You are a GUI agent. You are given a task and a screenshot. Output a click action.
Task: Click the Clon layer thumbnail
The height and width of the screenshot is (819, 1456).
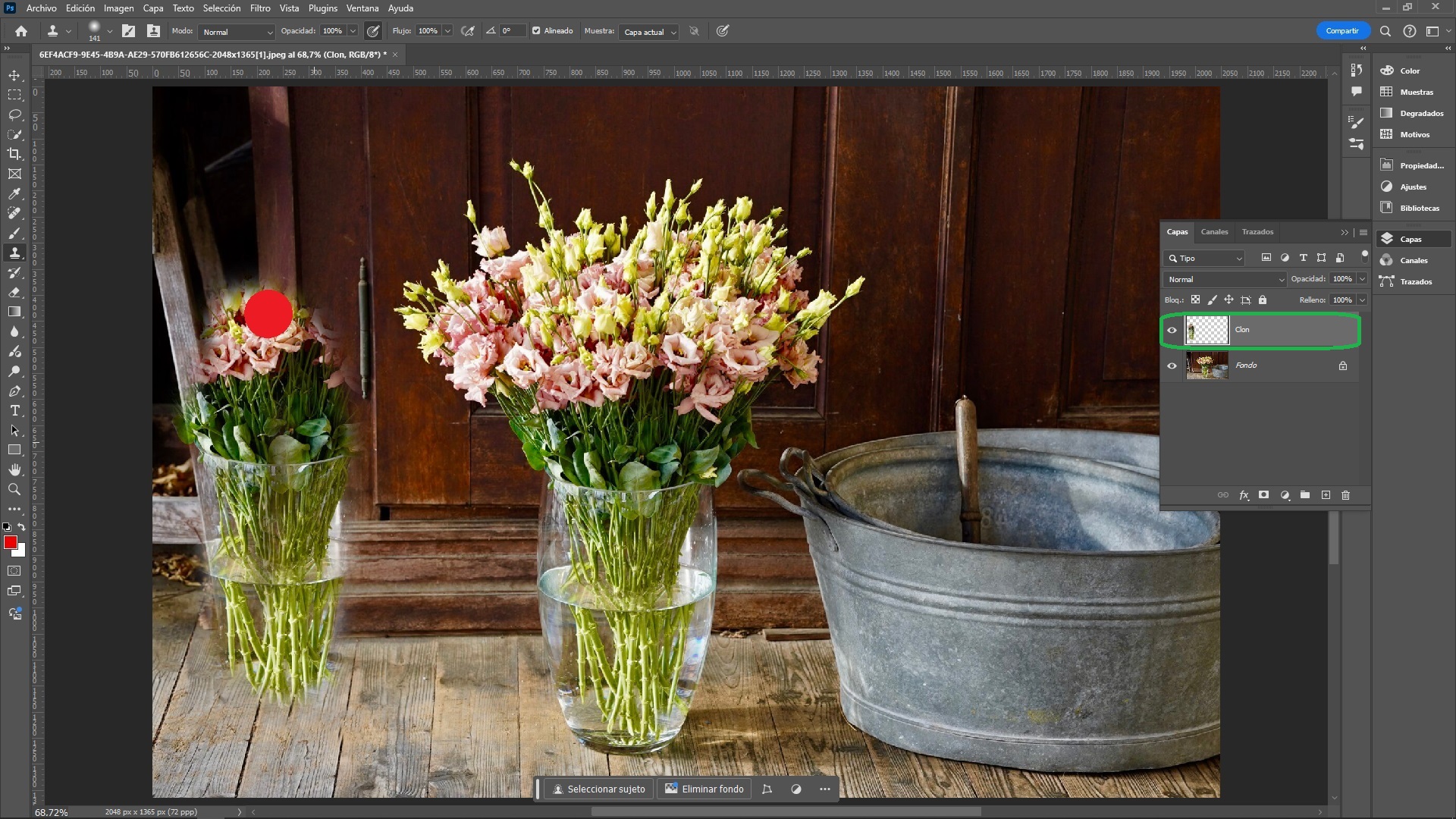[x=1207, y=330]
